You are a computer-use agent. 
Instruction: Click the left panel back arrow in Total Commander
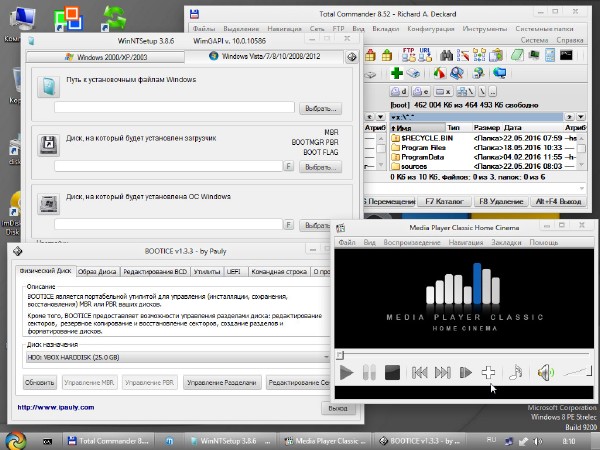point(369,117)
